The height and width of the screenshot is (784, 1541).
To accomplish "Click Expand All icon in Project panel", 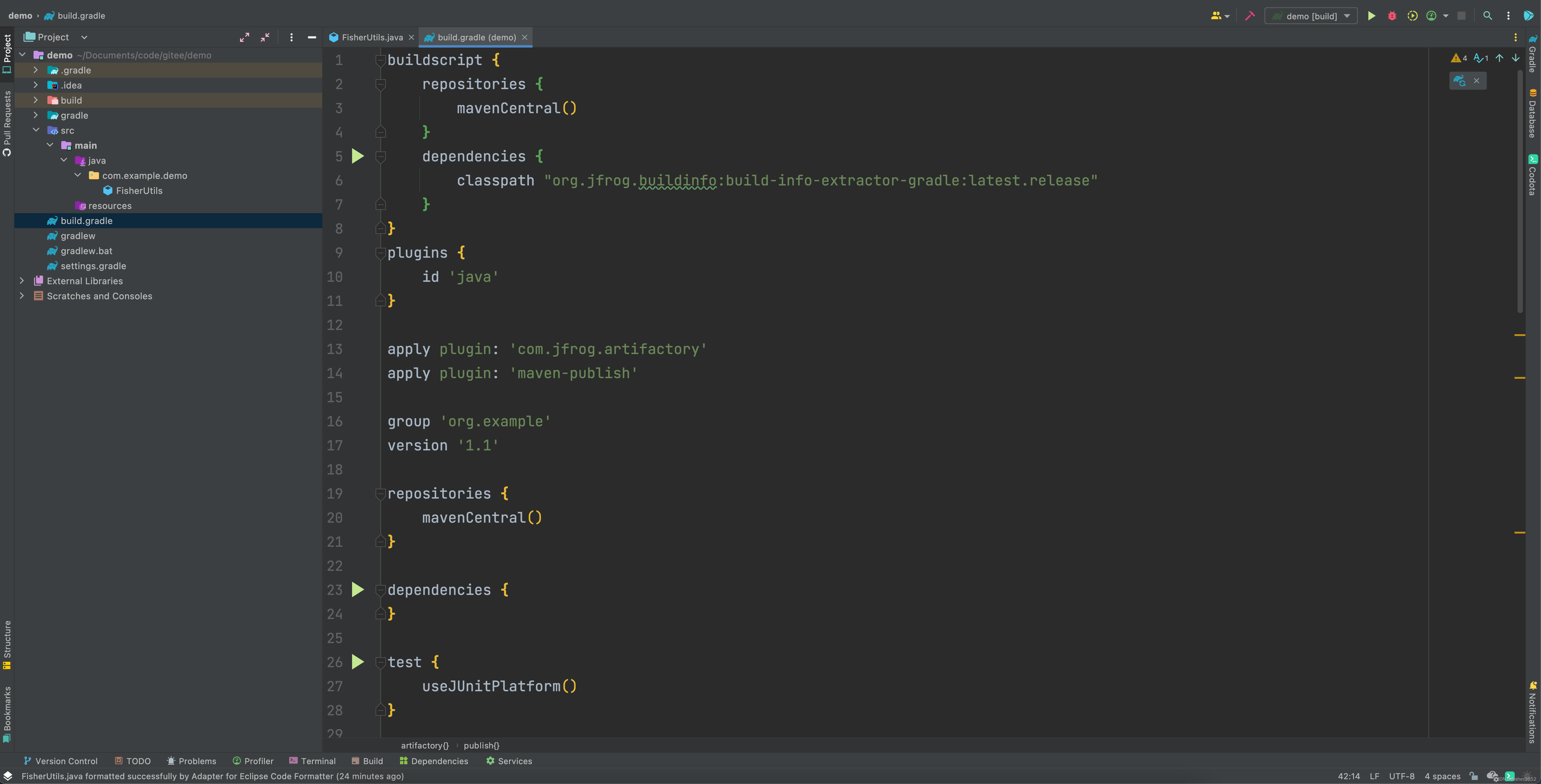I will [245, 37].
